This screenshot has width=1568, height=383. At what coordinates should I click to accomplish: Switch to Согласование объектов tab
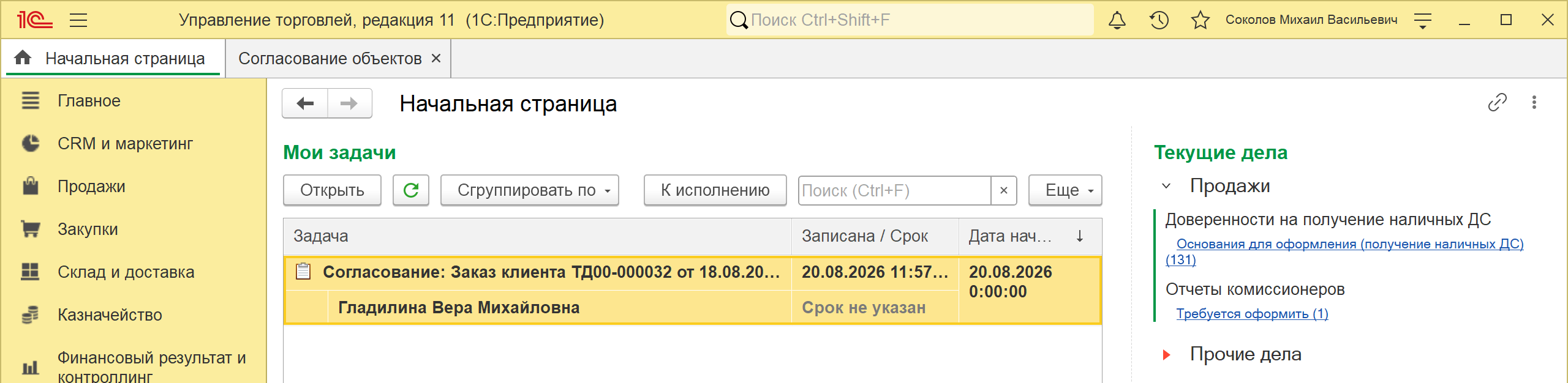click(330, 59)
